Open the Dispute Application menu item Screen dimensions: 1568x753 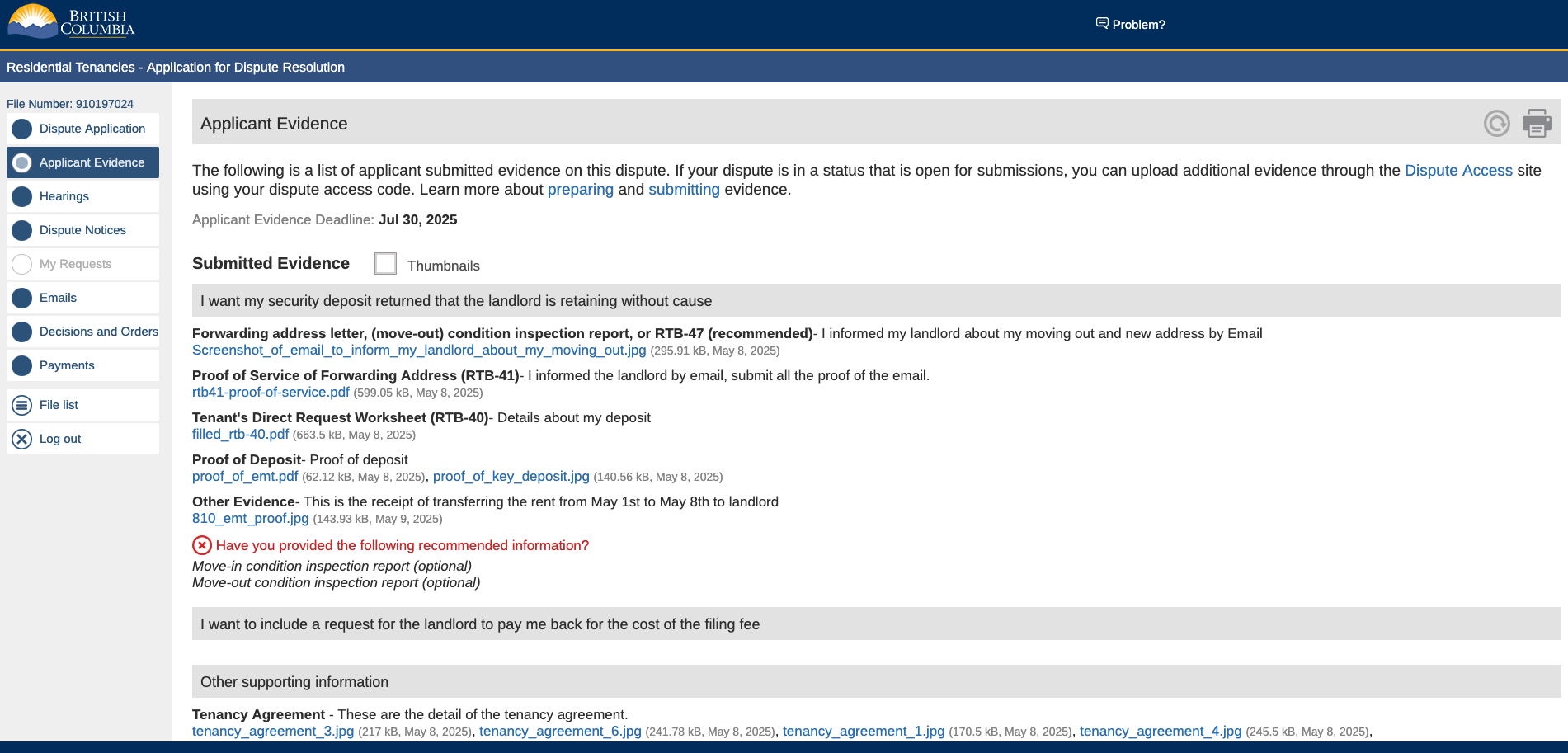pyautogui.click(x=92, y=129)
